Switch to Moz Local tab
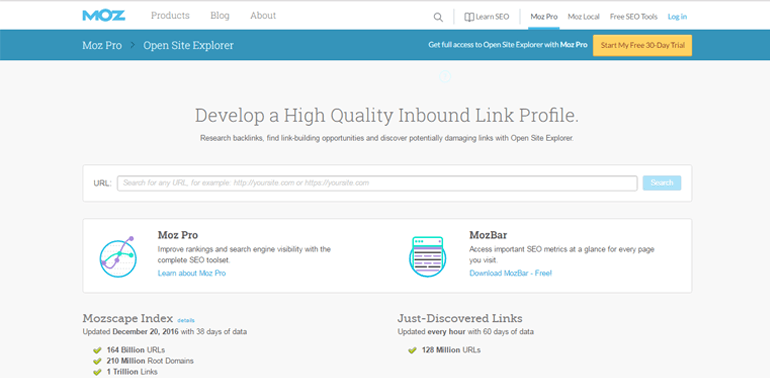The width and height of the screenshot is (770, 378). pos(583,17)
